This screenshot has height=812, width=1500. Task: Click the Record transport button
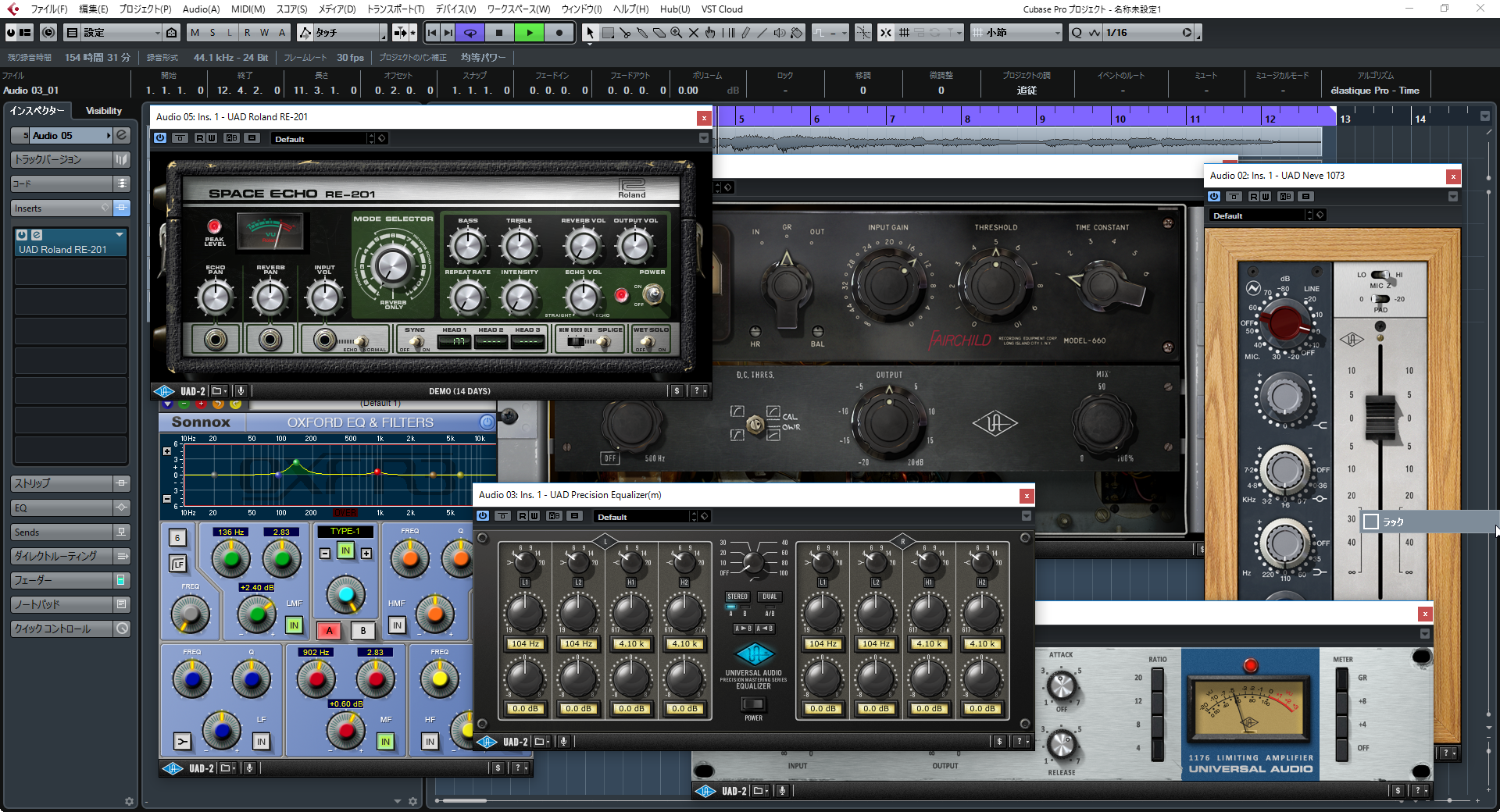559,33
